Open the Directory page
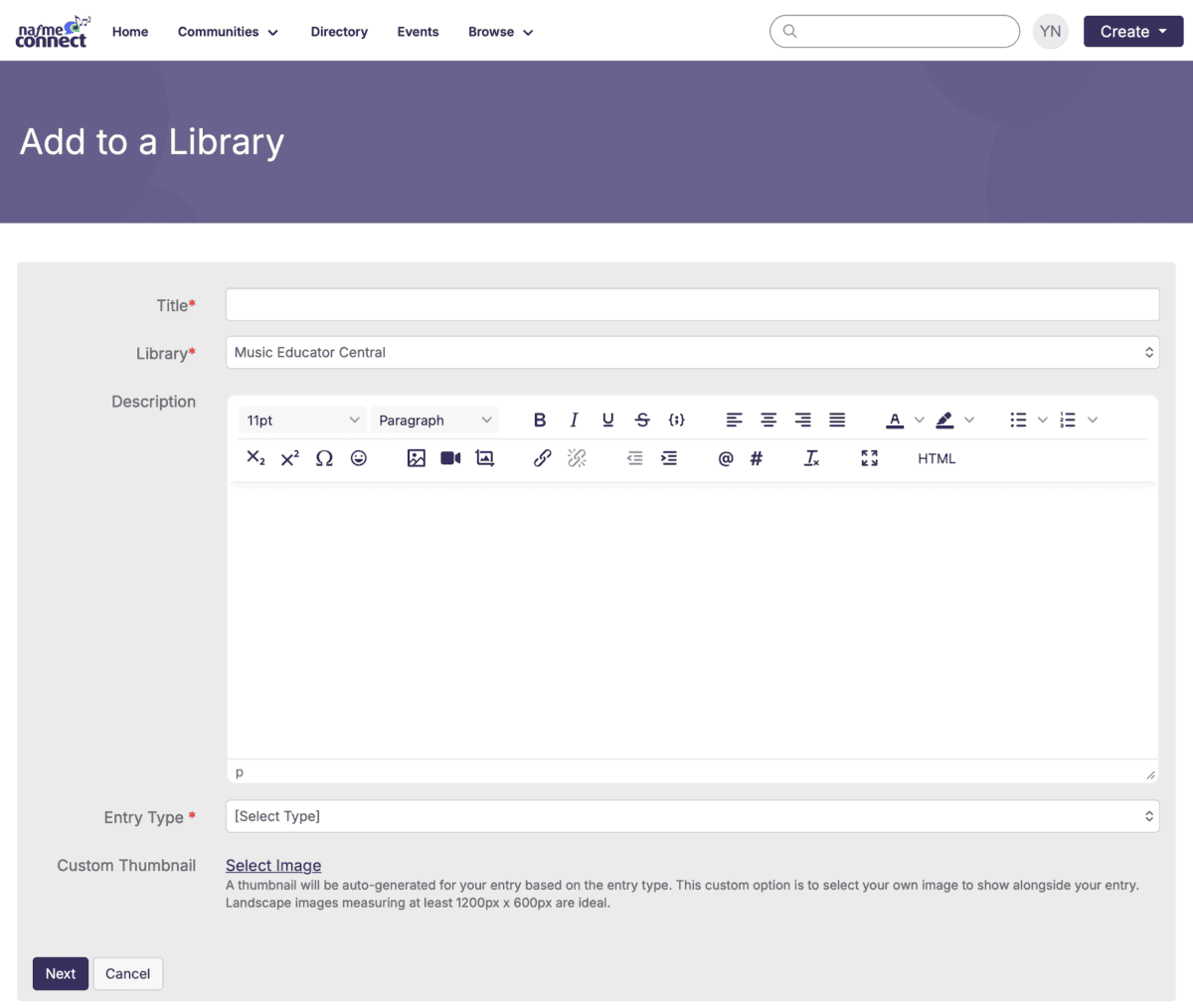Image resolution: width=1193 pixels, height=1008 pixels. pos(339,32)
